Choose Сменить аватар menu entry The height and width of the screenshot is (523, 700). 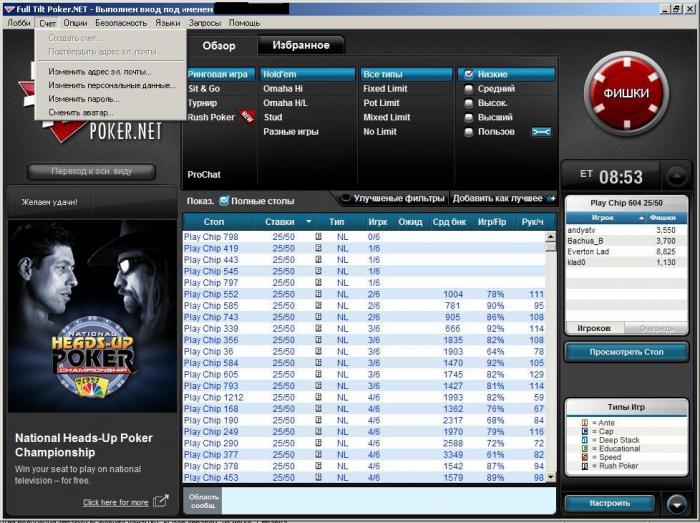110,112
